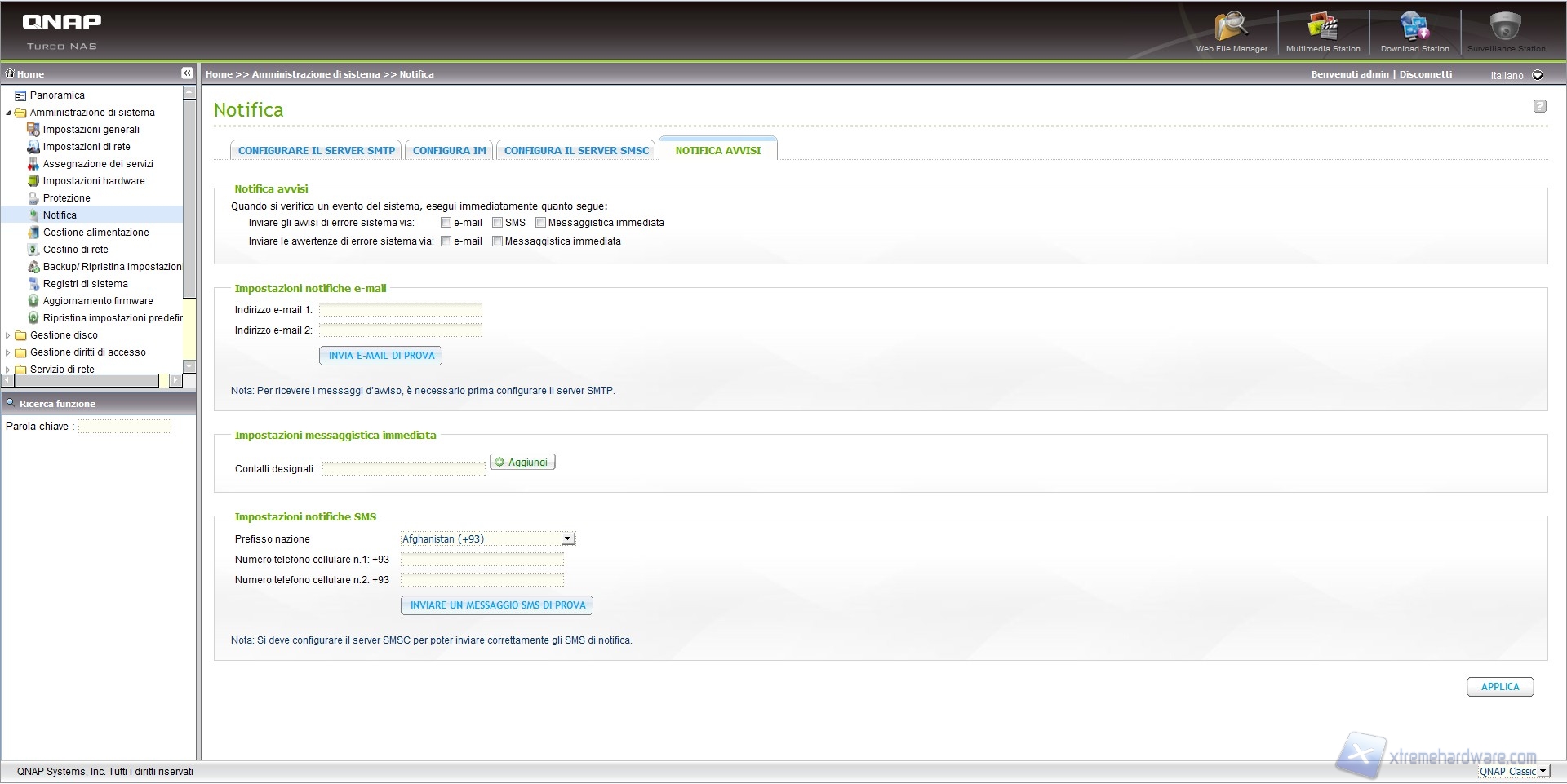The height and width of the screenshot is (784, 1567).
Task: Collapse the left navigation panel arrow
Action: (187, 73)
